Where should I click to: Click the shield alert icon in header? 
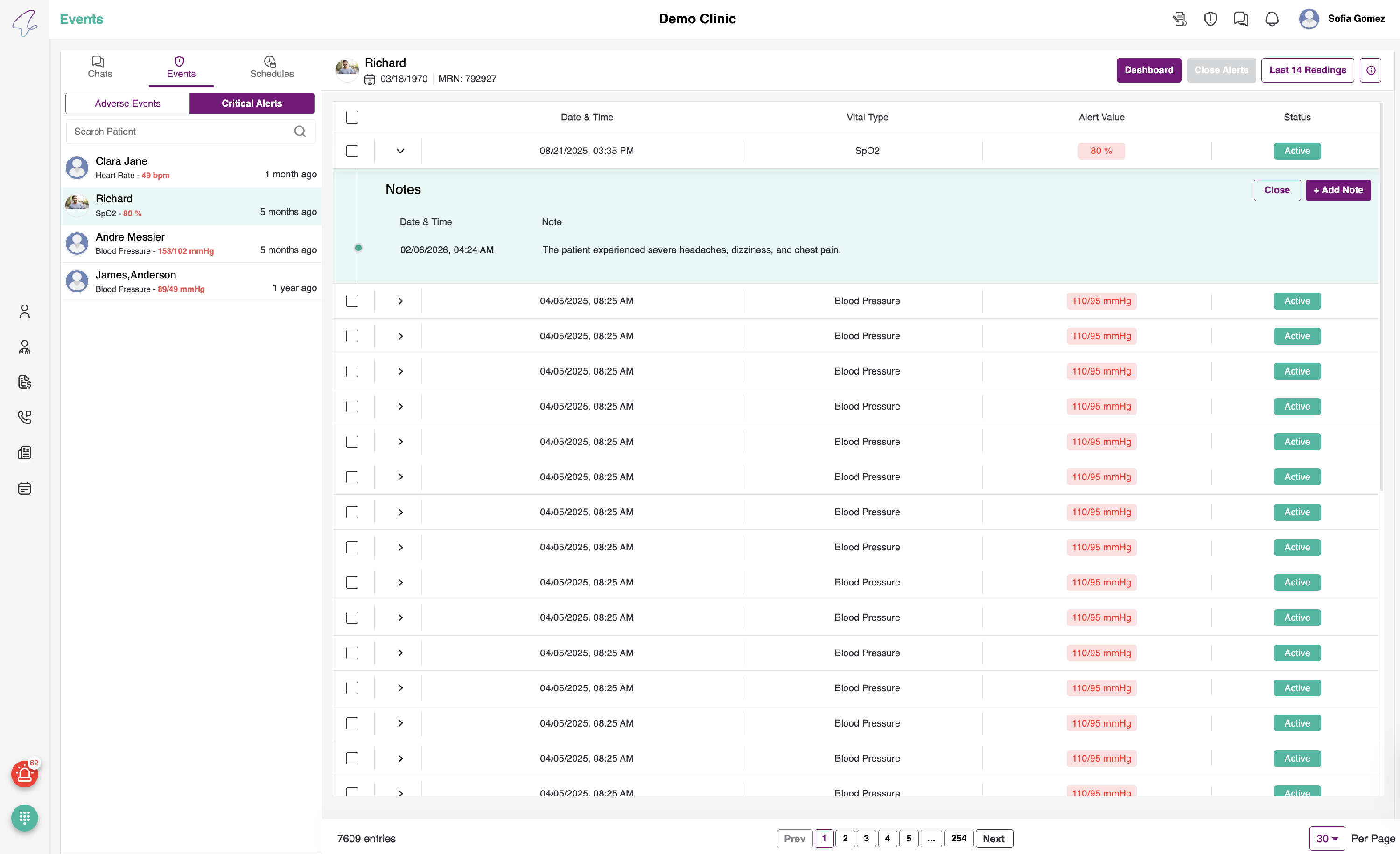coord(1210,19)
